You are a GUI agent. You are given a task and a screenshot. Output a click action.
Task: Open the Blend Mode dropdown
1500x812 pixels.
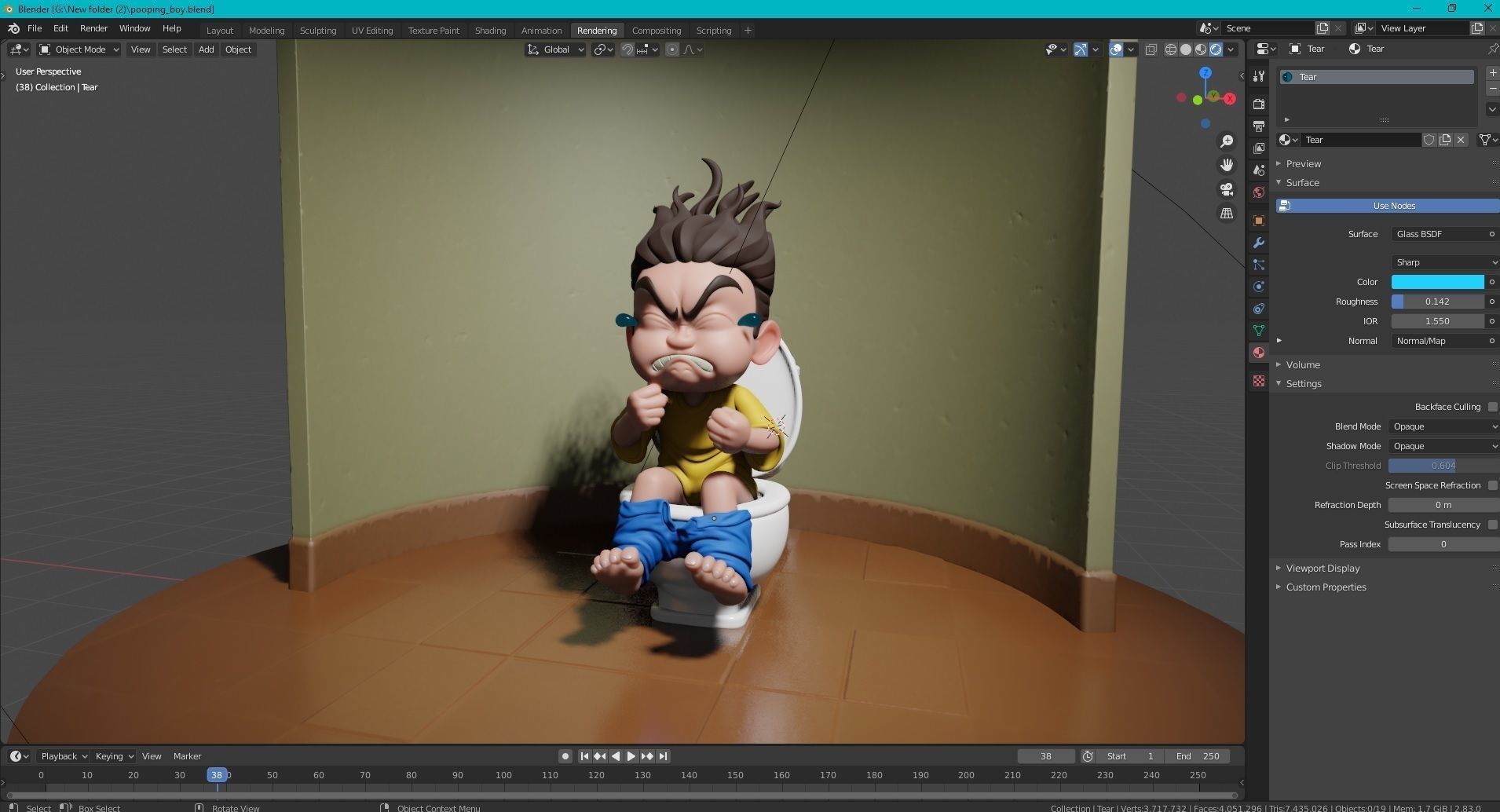[x=1443, y=426]
